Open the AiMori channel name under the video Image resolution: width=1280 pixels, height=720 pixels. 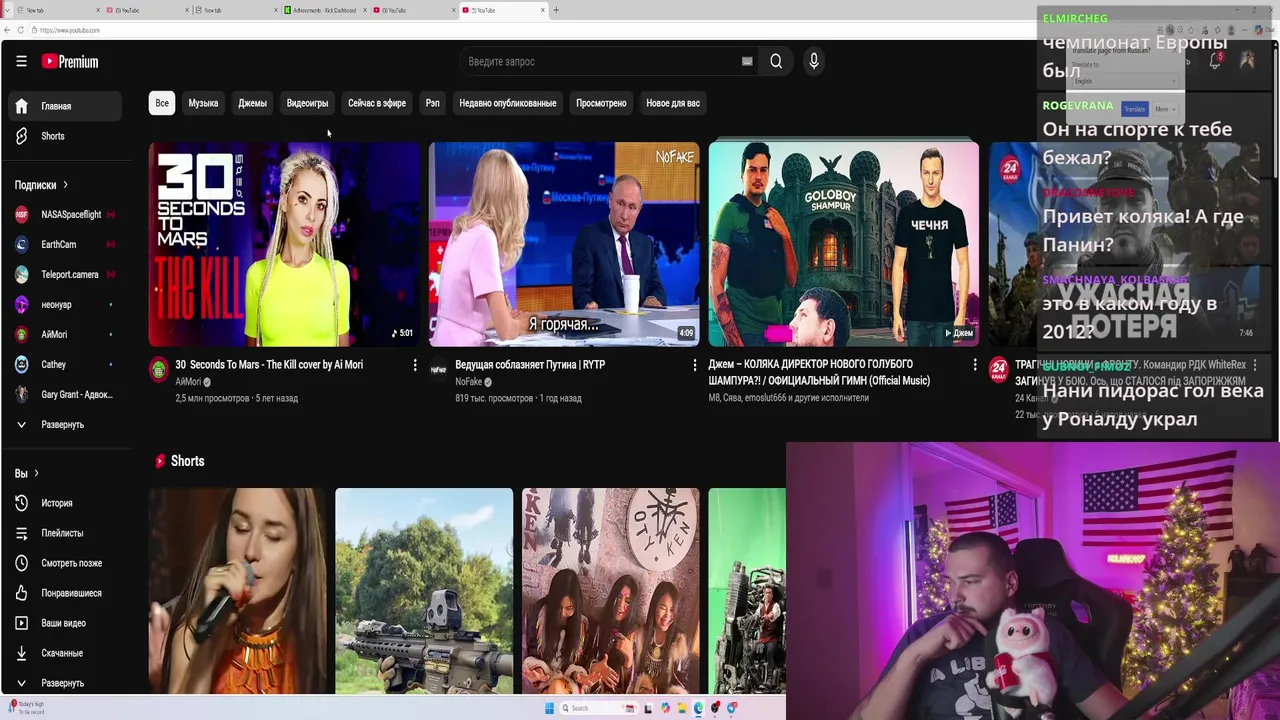pos(188,382)
